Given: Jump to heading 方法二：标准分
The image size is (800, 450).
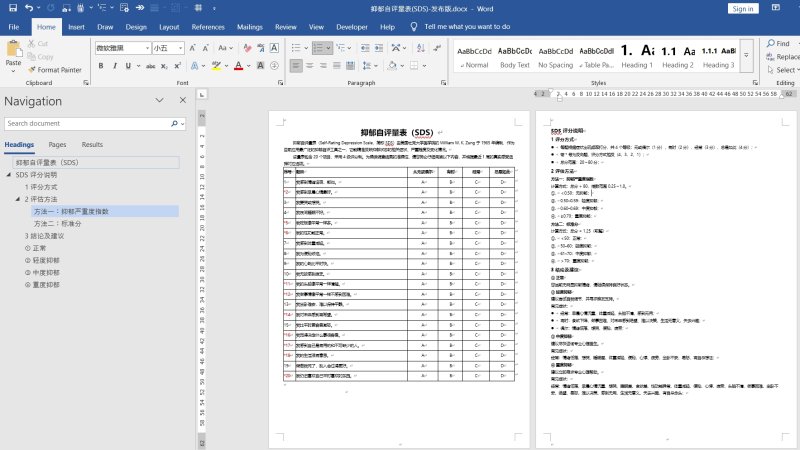Looking at the screenshot, I should coord(58,223).
